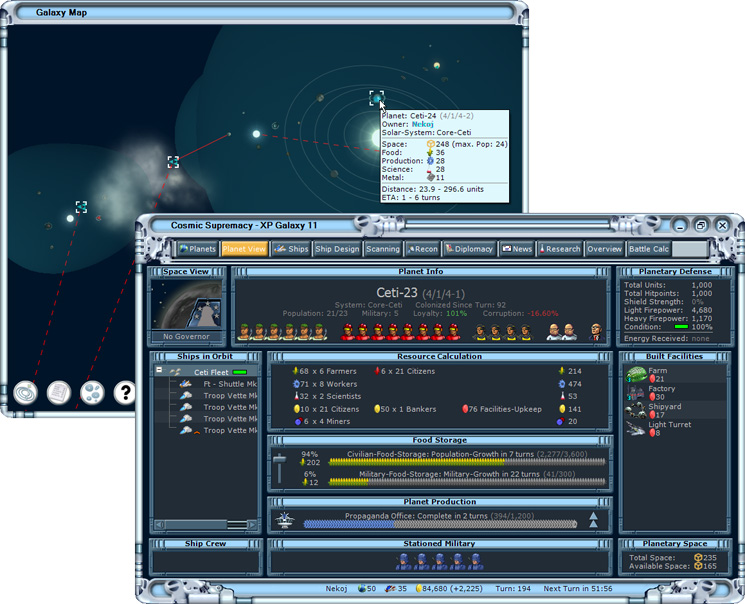745x604 pixels.
Task: Click the first scientist population icon
Action: pyautogui.click(x=554, y=332)
